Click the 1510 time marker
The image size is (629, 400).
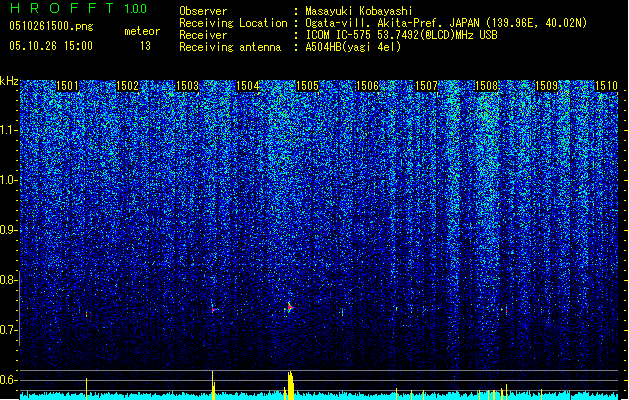click(x=606, y=86)
